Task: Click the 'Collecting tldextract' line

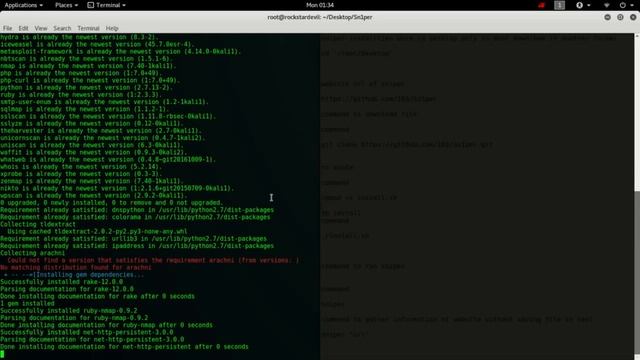Action: (38, 224)
